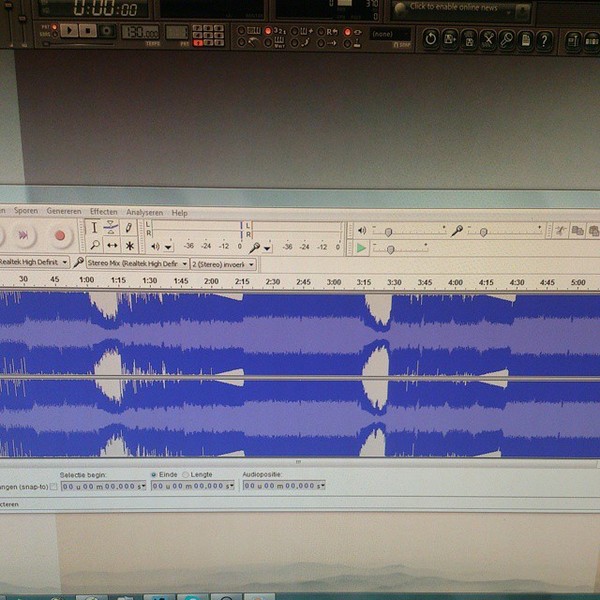Toggle the snap-to checkbox
600x600 pixels.
click(x=54, y=486)
